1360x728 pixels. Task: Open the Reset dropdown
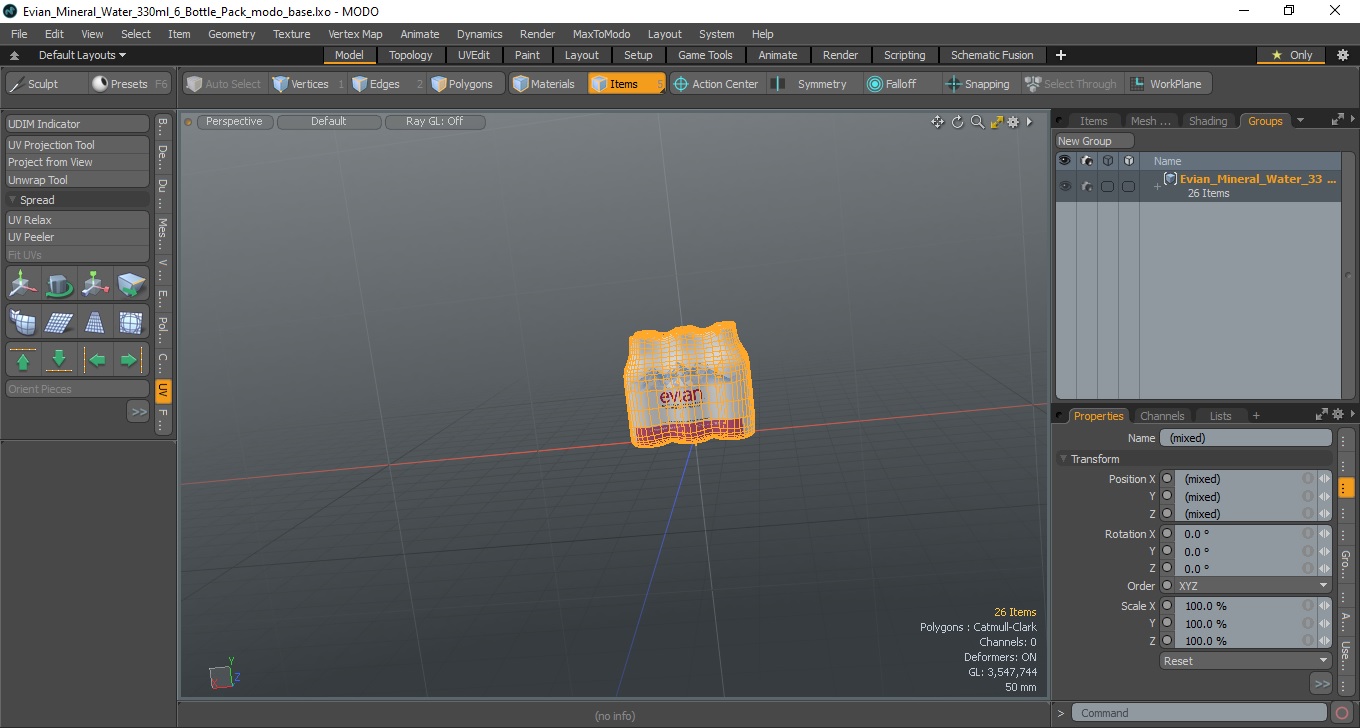pyautogui.click(x=1245, y=661)
